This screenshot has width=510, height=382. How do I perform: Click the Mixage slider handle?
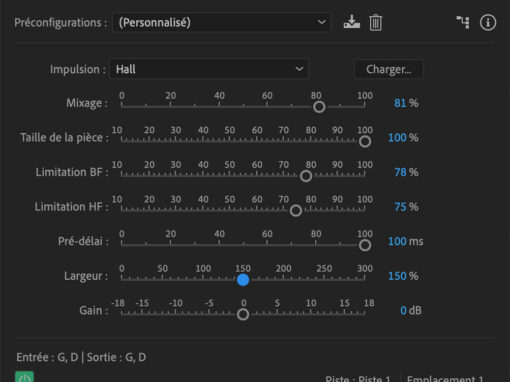coord(319,107)
